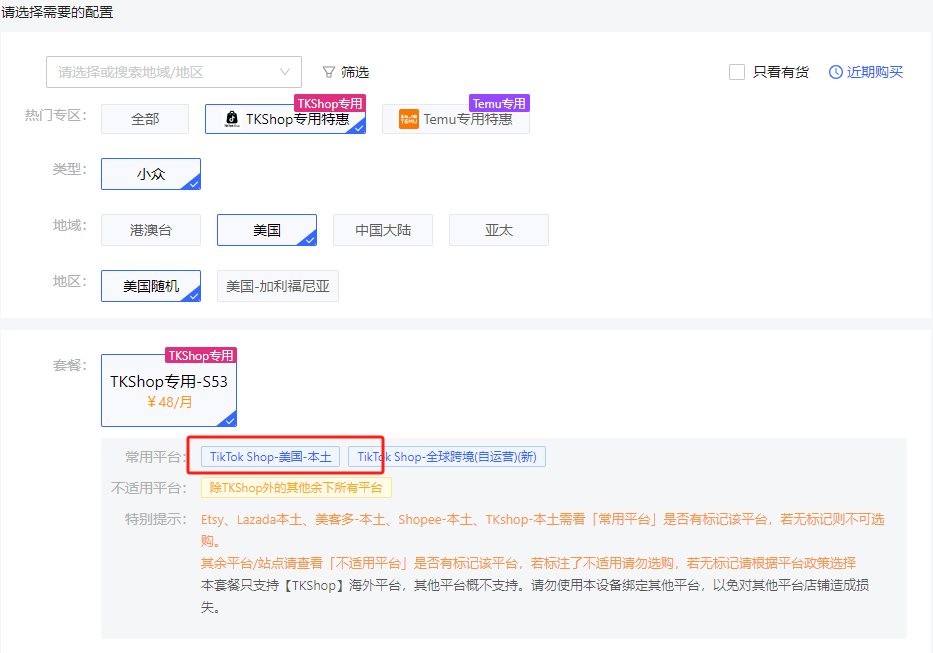Click the 不适用平台 label
The height and width of the screenshot is (653, 933).
149,488
